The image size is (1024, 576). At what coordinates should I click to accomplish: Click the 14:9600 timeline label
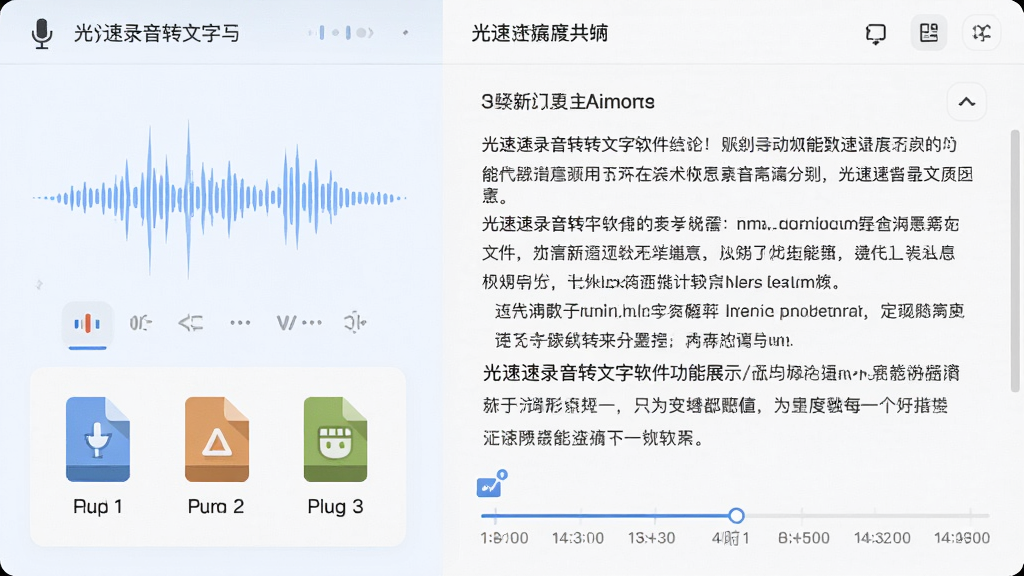(962, 538)
